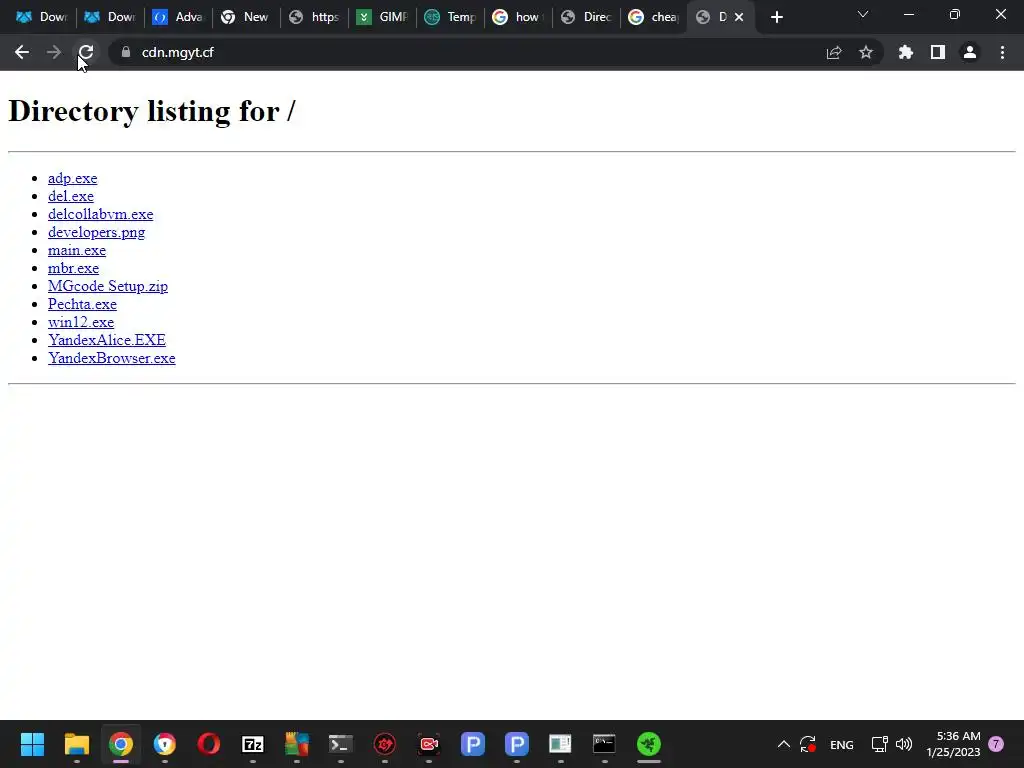Click the delcollabvm.exe link
The image size is (1024, 768).
(x=101, y=214)
